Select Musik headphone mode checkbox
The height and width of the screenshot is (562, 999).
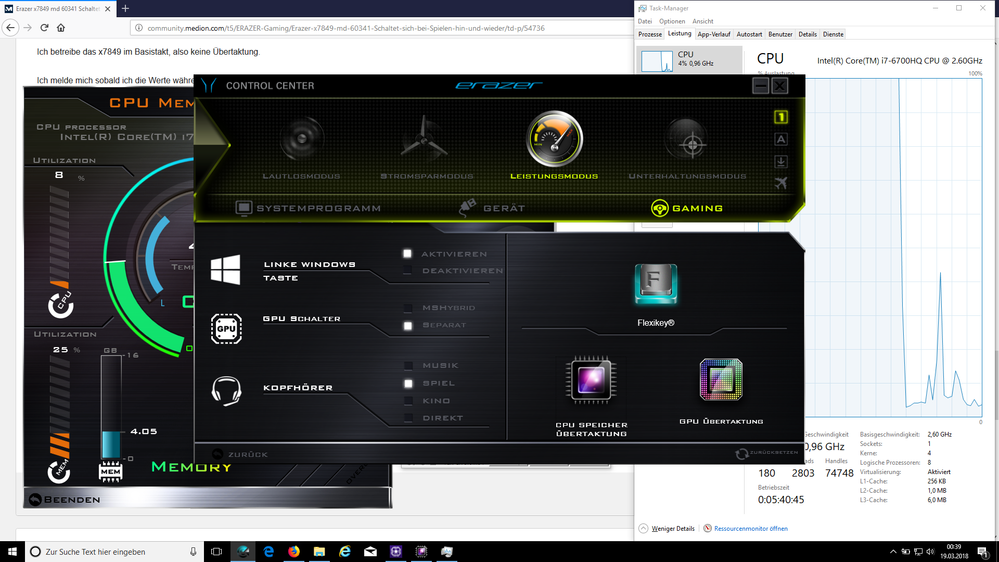(x=408, y=366)
